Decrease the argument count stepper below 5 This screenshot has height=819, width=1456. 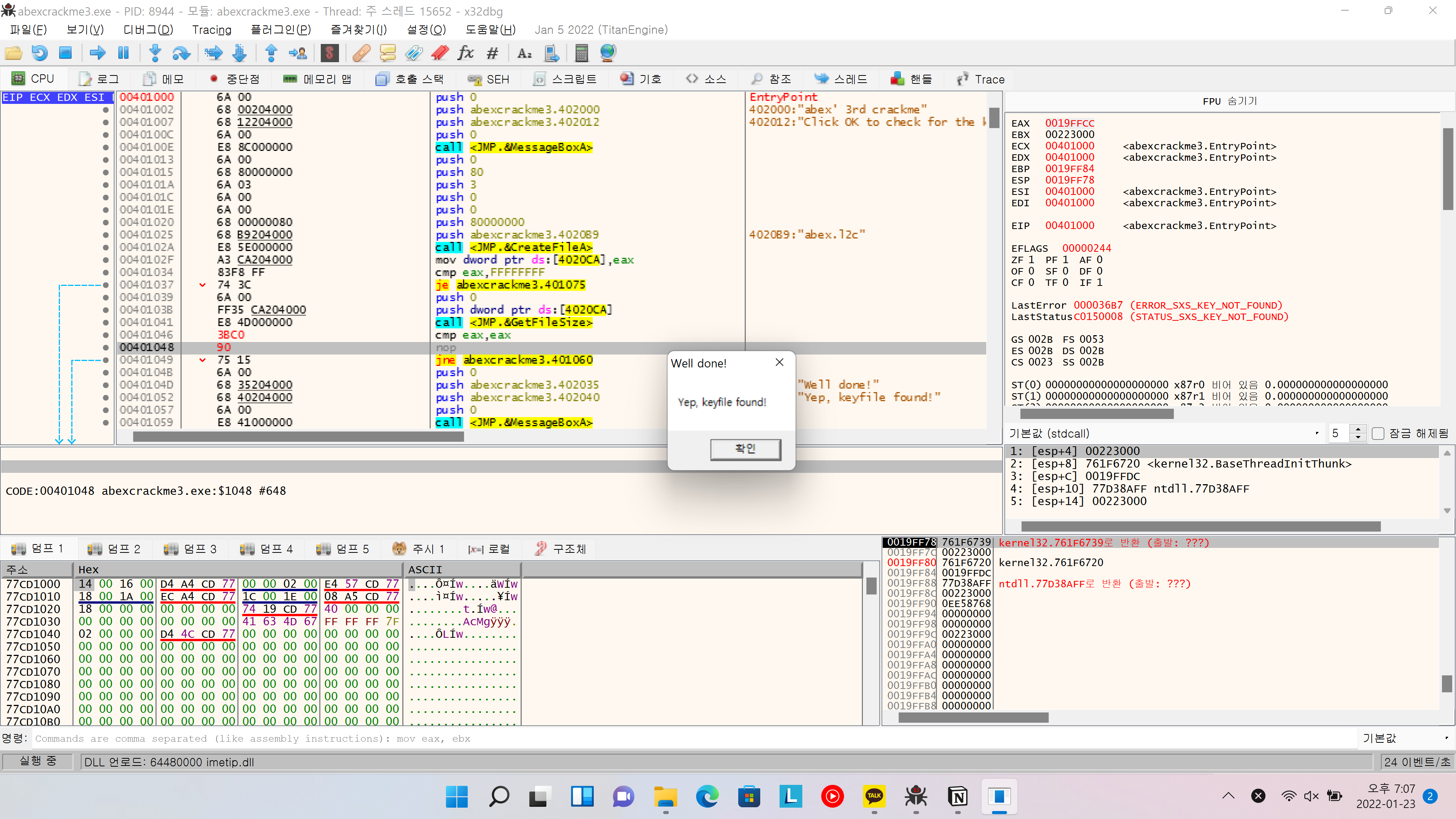(x=1358, y=438)
